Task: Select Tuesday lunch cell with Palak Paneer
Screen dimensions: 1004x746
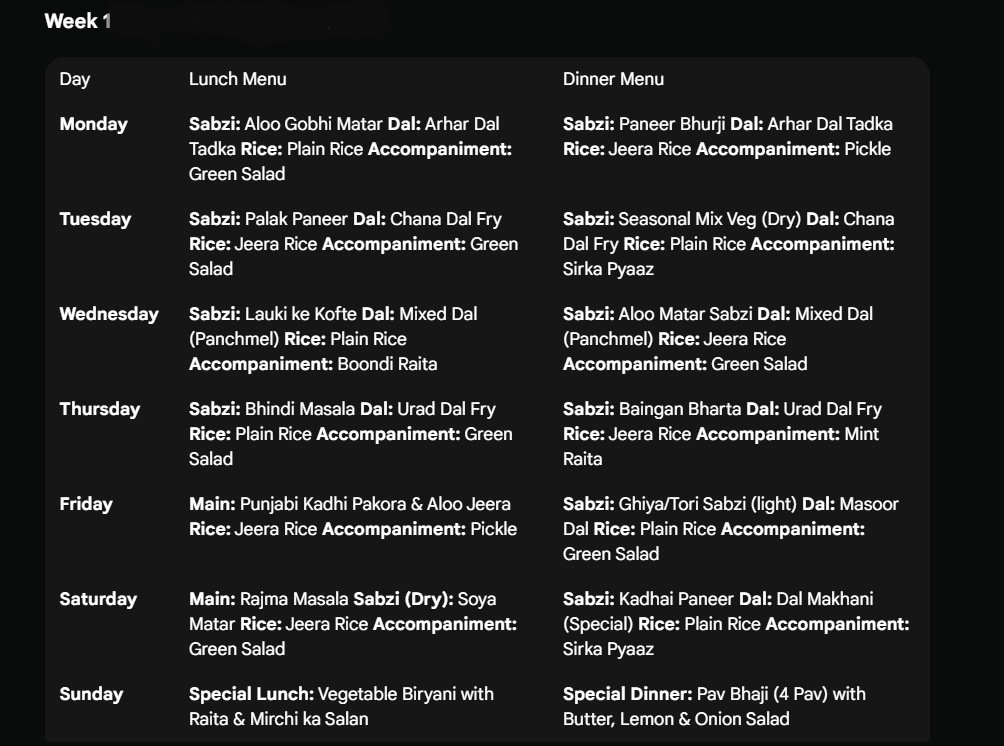Action: 353,244
